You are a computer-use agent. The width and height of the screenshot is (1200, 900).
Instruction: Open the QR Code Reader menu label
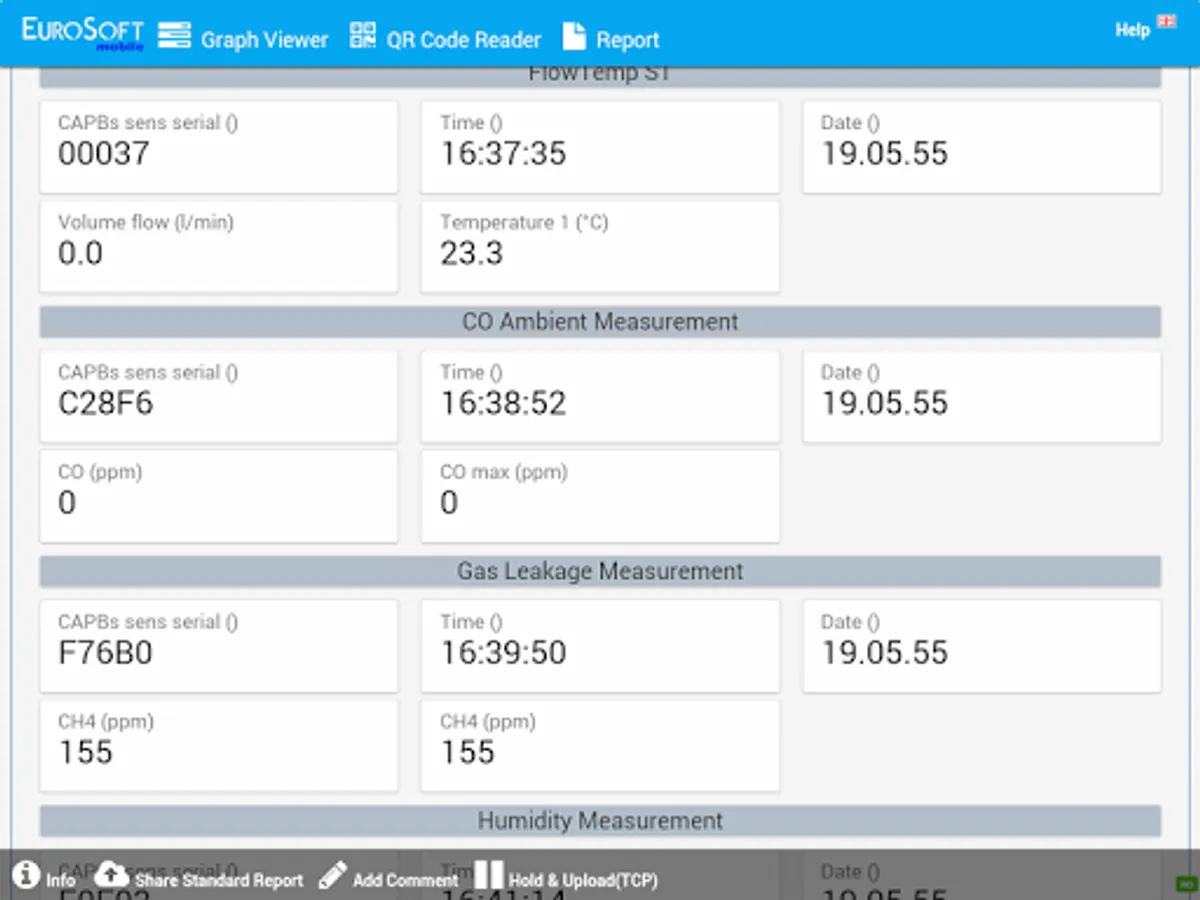click(x=464, y=40)
